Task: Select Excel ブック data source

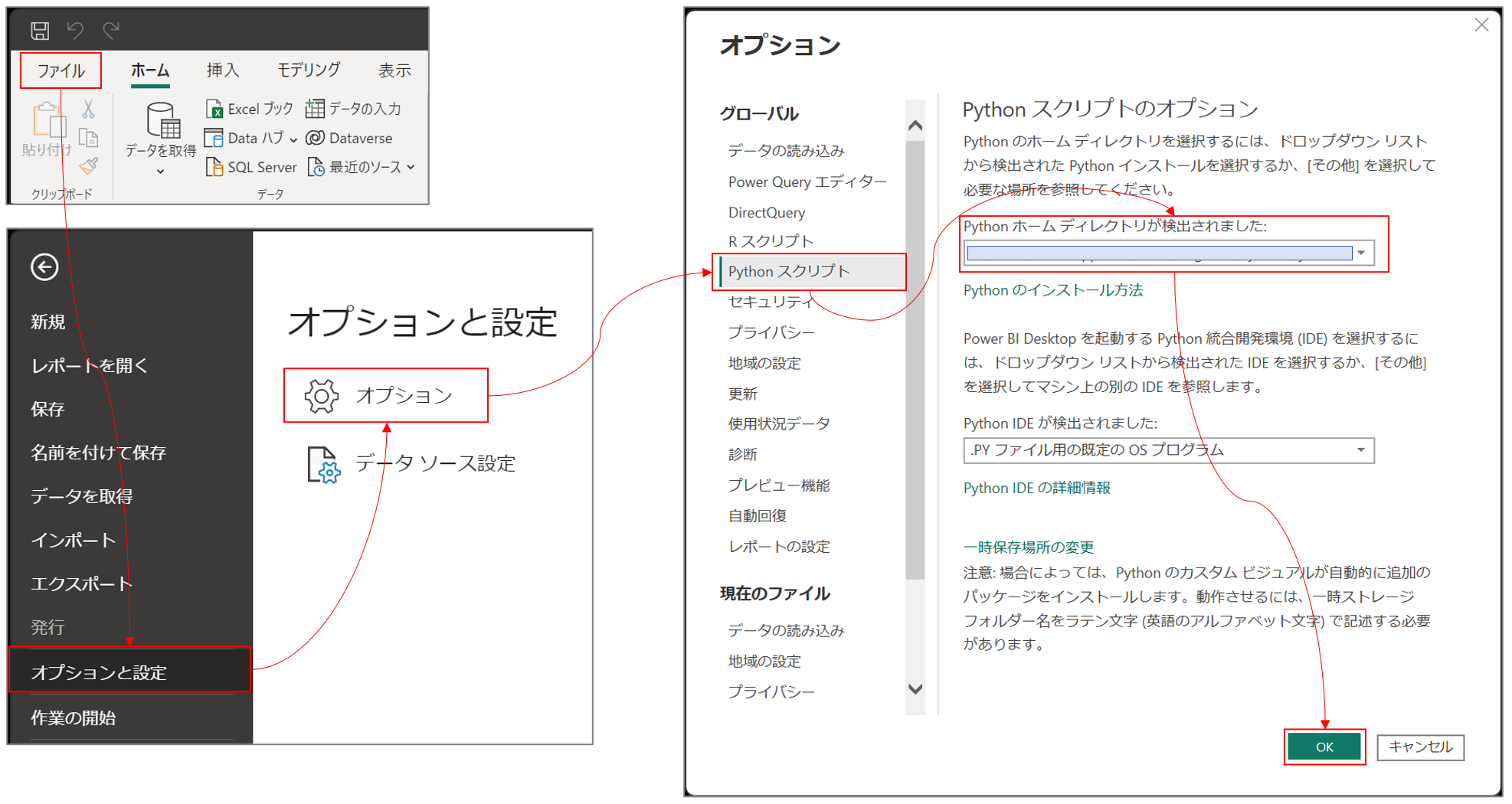Action: click(247, 108)
